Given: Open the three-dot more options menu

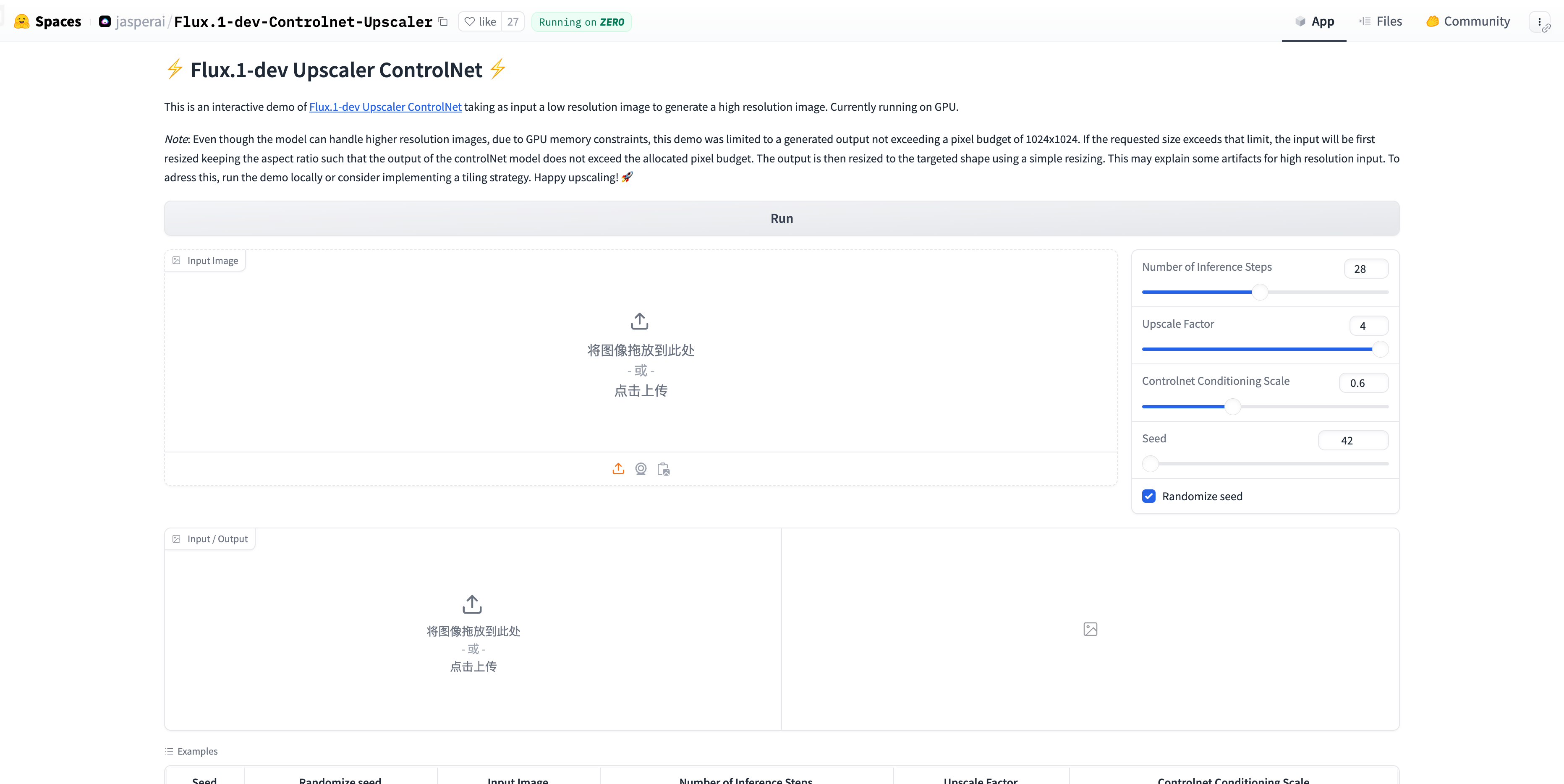Looking at the screenshot, I should [1540, 22].
